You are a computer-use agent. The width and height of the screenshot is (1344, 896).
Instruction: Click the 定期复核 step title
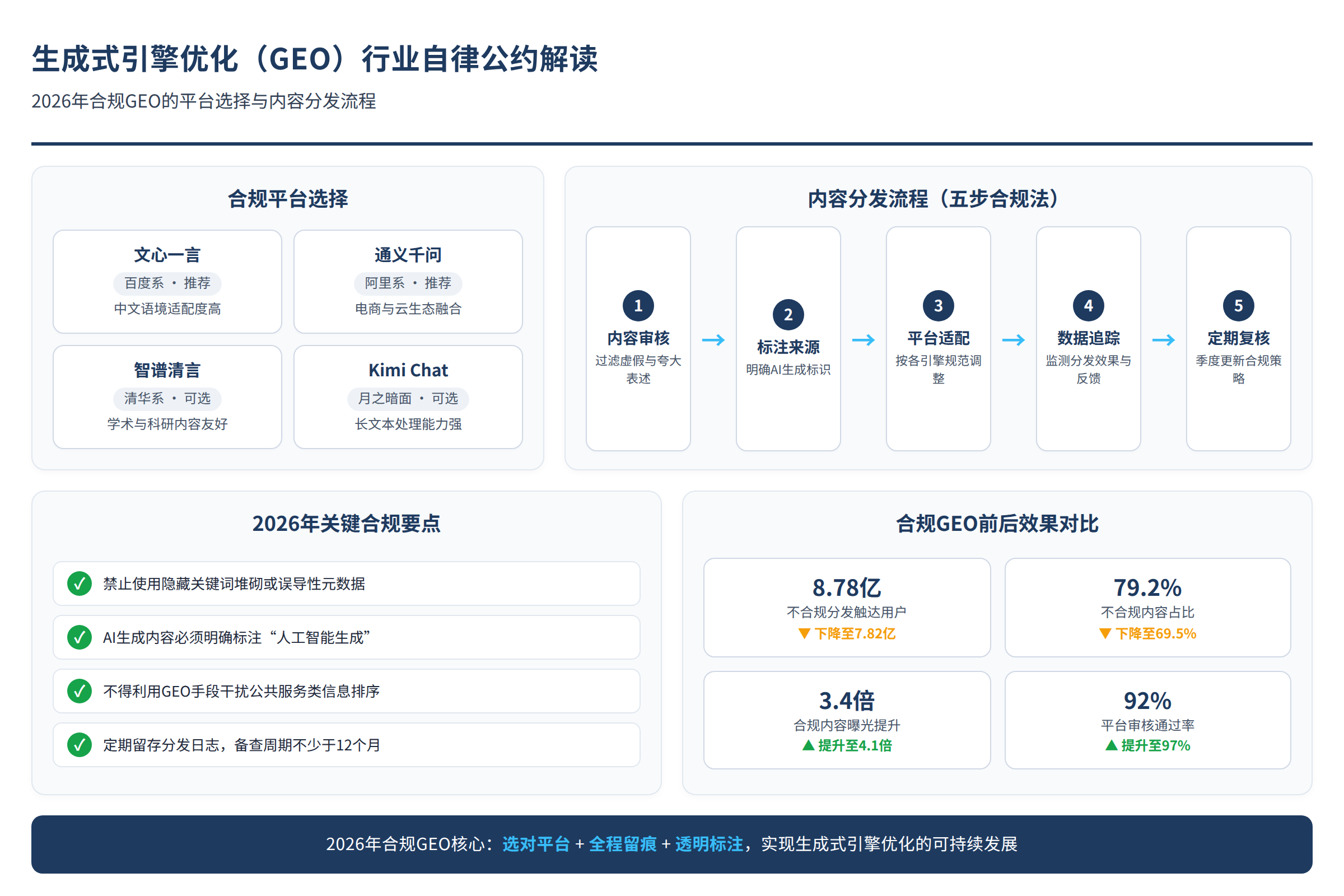coord(1238,338)
